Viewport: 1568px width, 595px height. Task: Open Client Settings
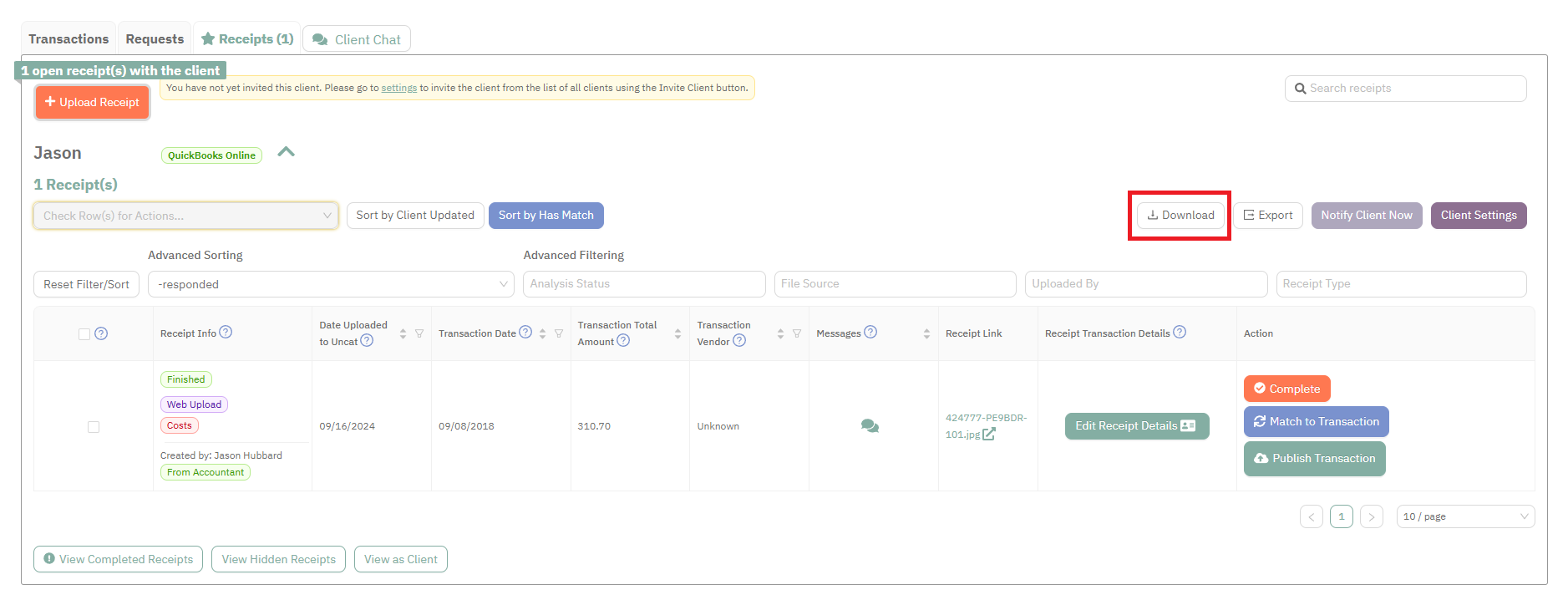point(1479,216)
